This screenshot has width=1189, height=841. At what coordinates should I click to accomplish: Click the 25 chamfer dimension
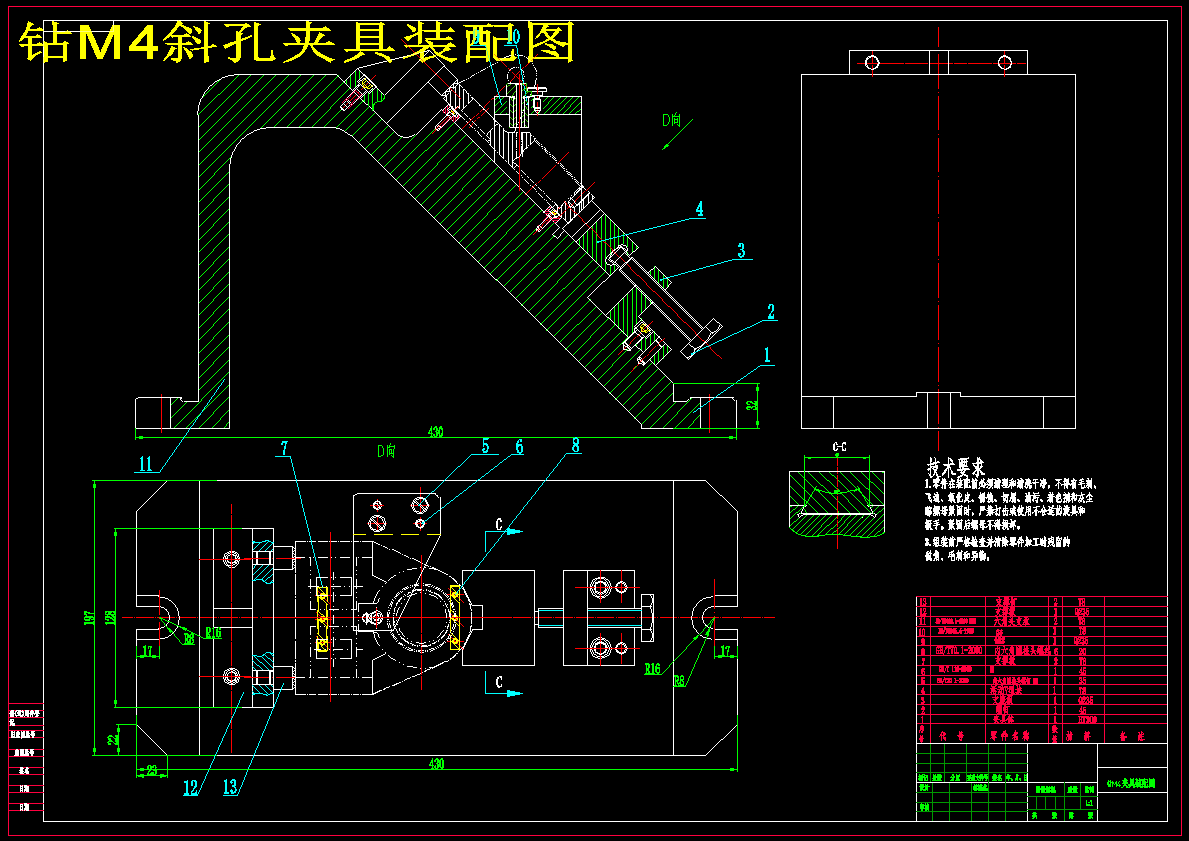(x=152, y=770)
